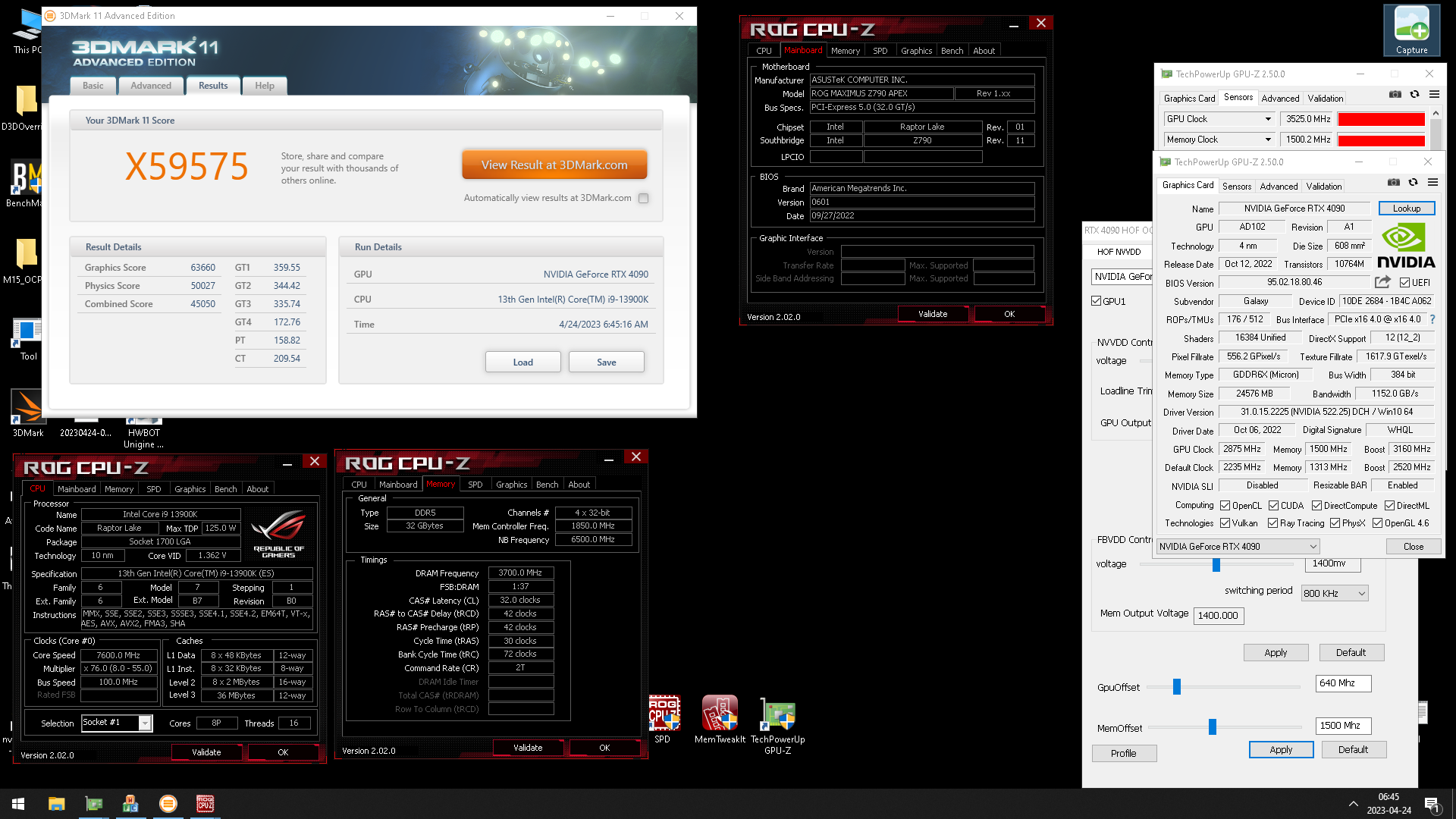Screen dimensions: 1456x819
Task: Open Sensors tab in front GPU-Z
Action: (x=1236, y=187)
